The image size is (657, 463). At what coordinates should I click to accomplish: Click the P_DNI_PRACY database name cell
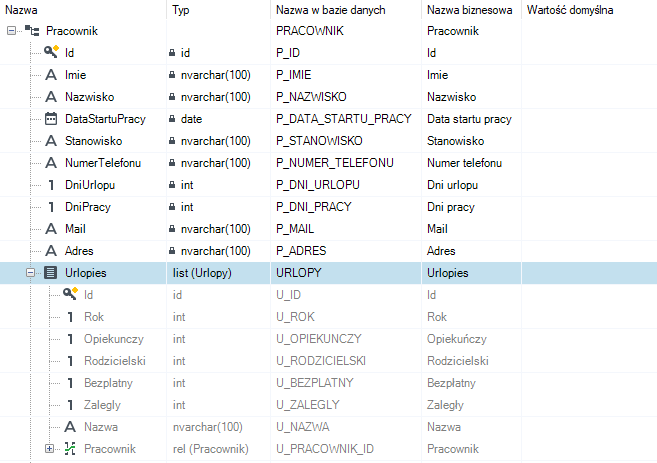(x=346, y=207)
